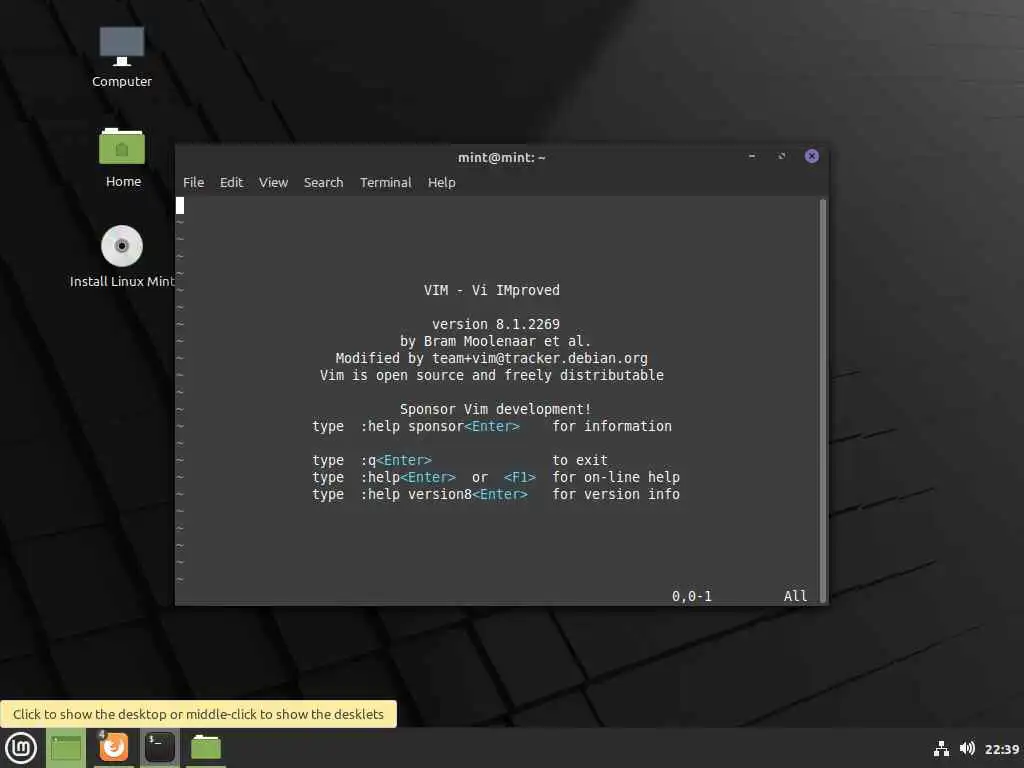
Task: Click the team+vim@tracker.debian.org line
Action: [491, 358]
